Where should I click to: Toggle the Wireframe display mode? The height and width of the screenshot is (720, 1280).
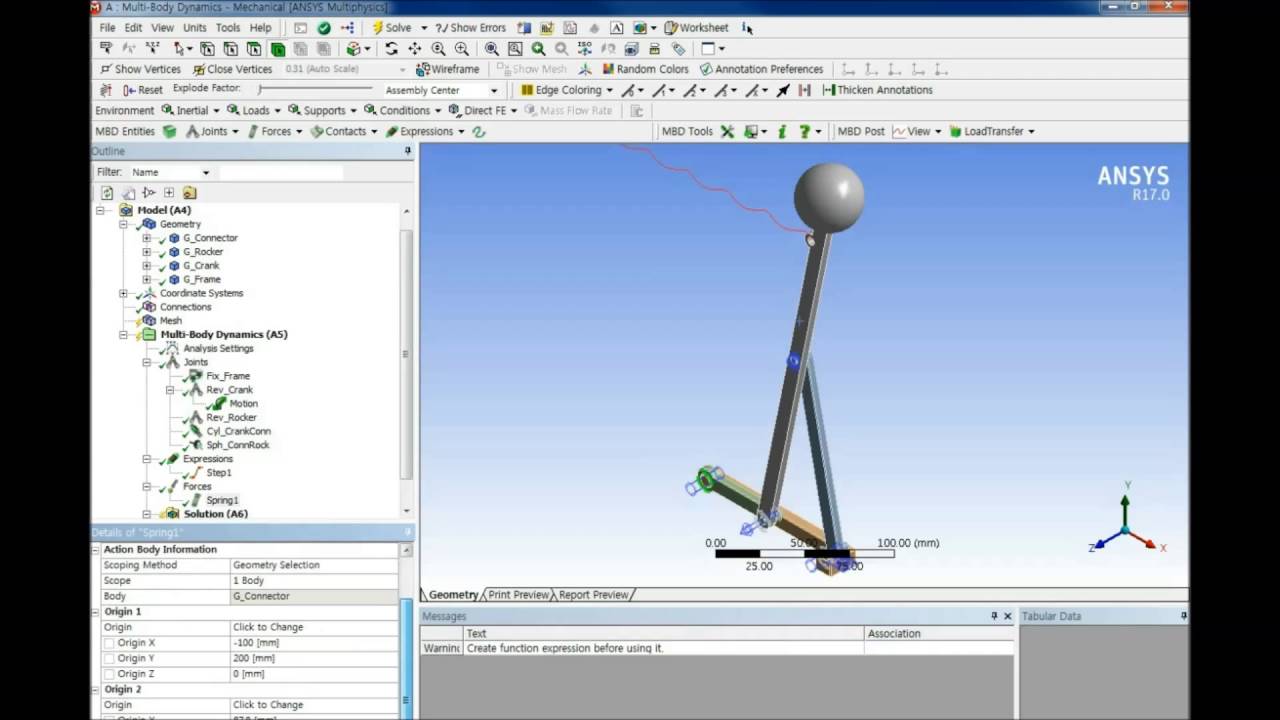click(449, 69)
